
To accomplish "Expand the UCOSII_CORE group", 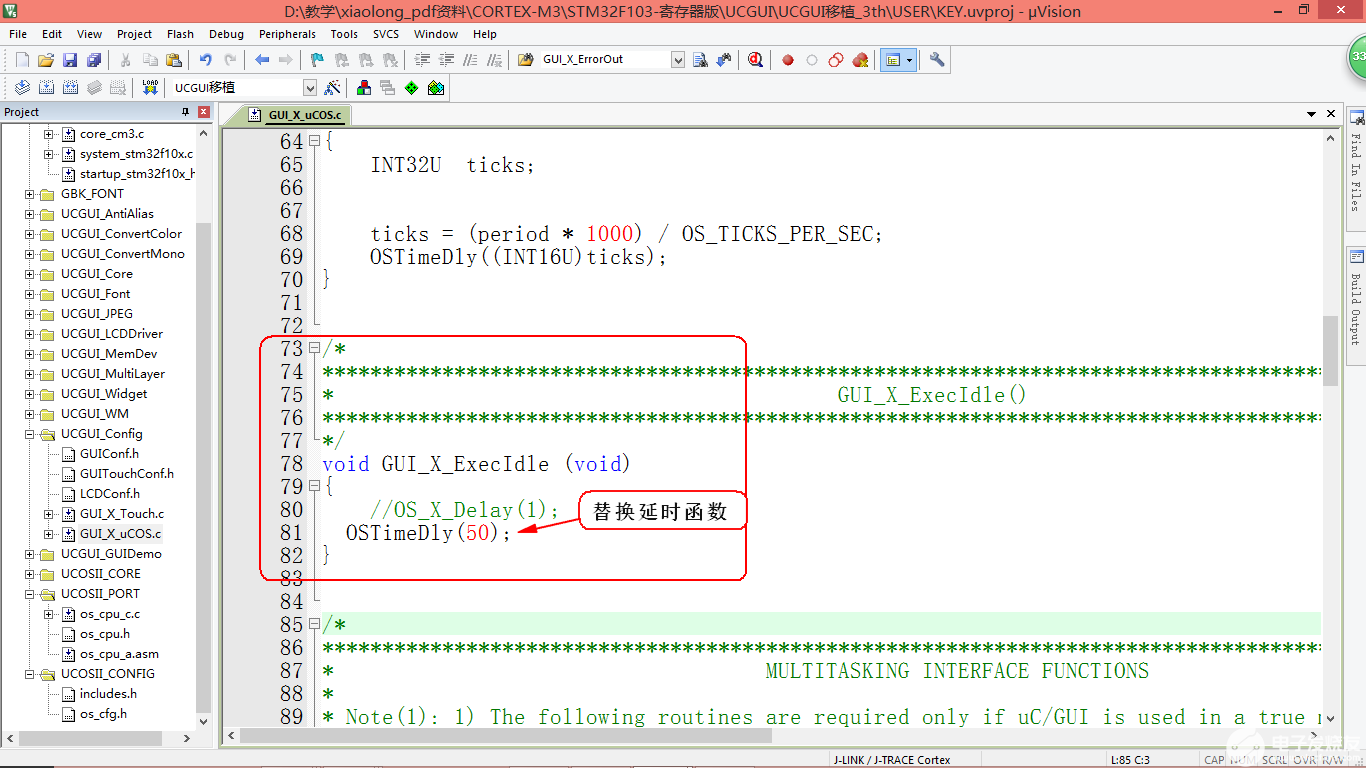I will (x=30, y=574).
